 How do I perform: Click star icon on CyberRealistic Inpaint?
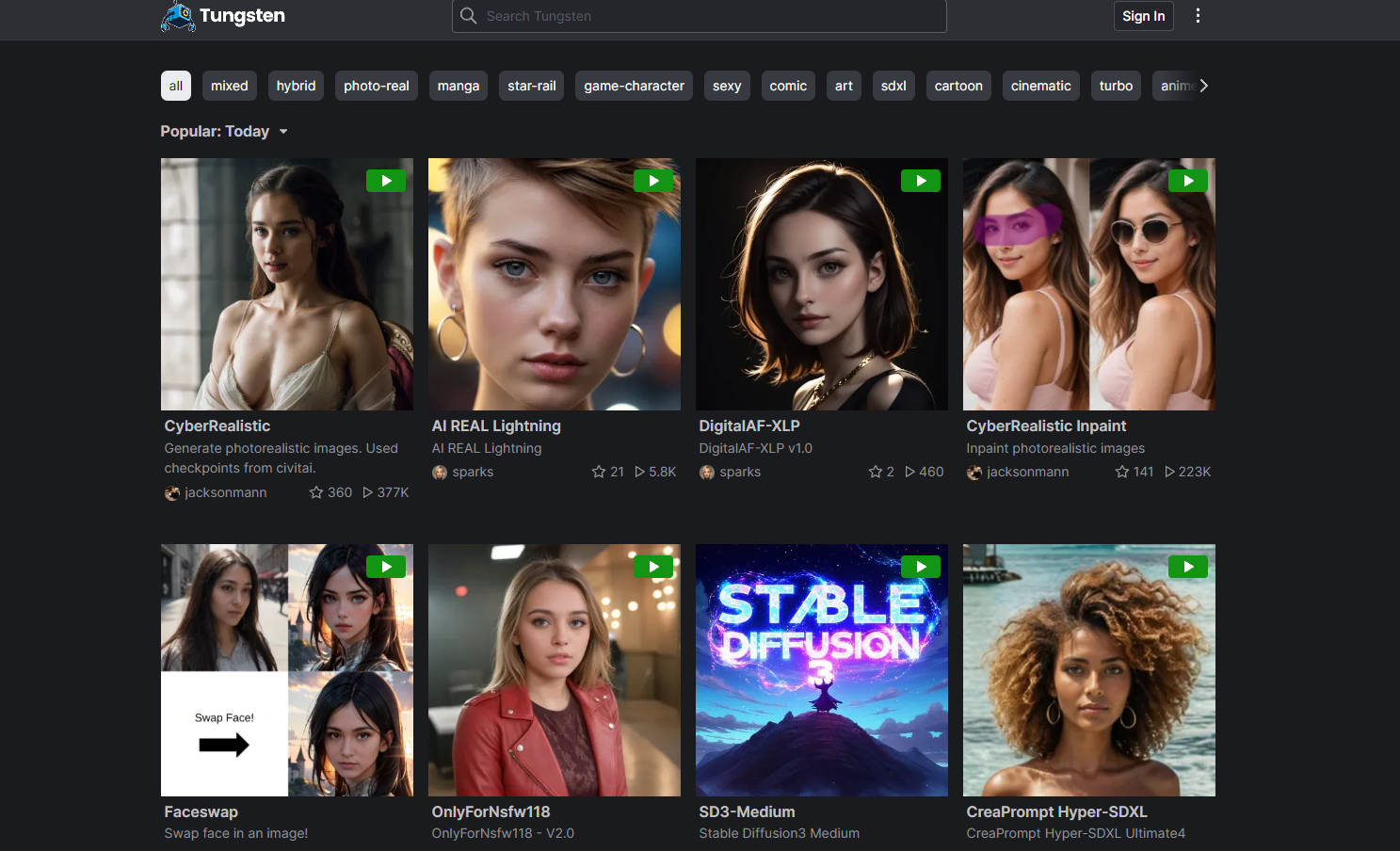(1121, 472)
